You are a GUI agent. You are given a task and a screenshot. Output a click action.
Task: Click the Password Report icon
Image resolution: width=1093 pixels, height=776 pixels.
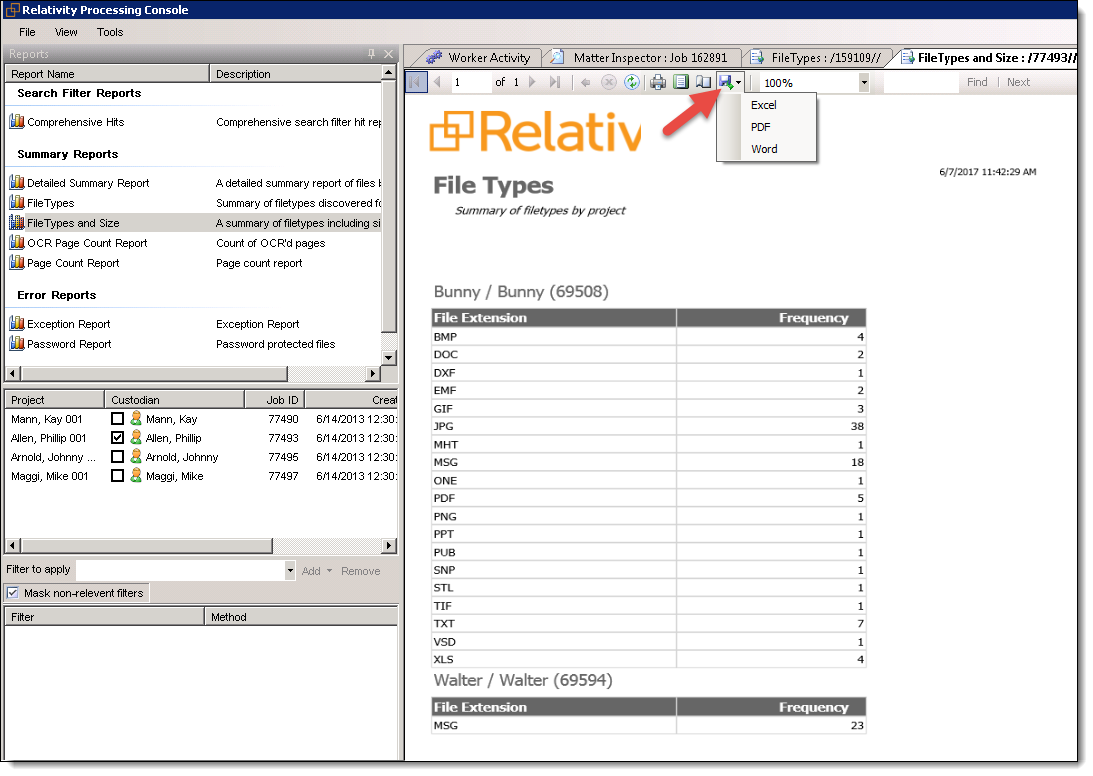(18, 343)
